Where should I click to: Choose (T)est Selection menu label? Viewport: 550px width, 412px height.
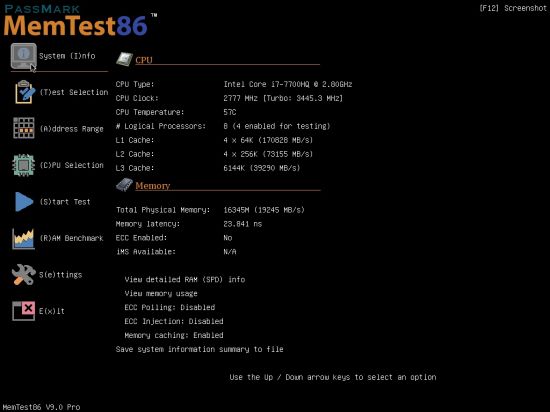(74, 92)
